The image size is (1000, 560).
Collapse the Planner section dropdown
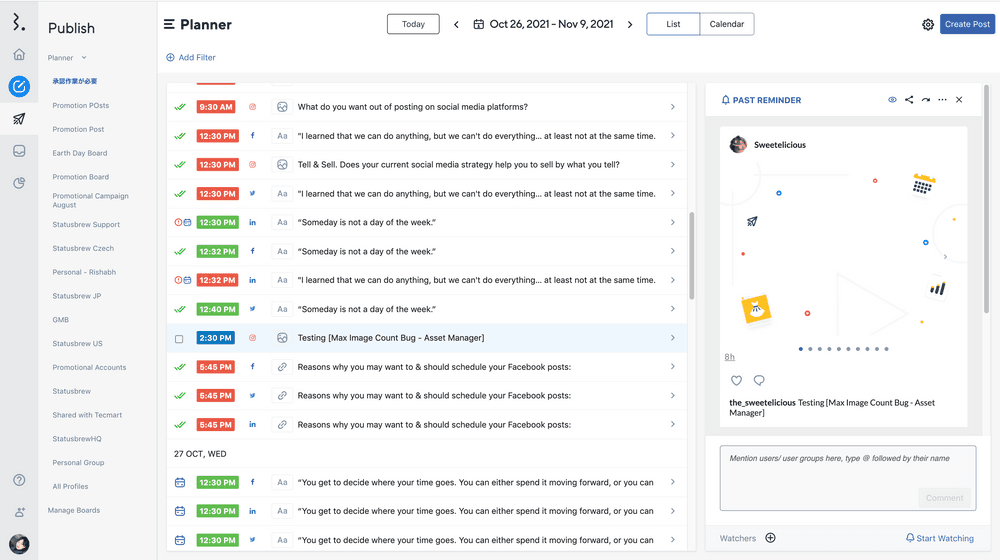(84, 58)
